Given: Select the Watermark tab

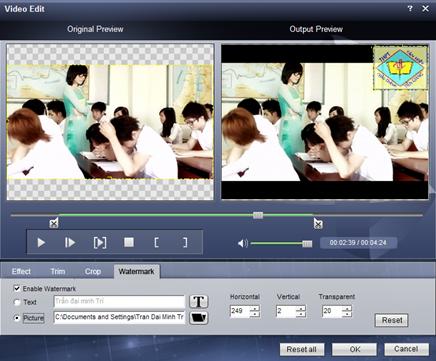Looking at the screenshot, I should (x=137, y=271).
